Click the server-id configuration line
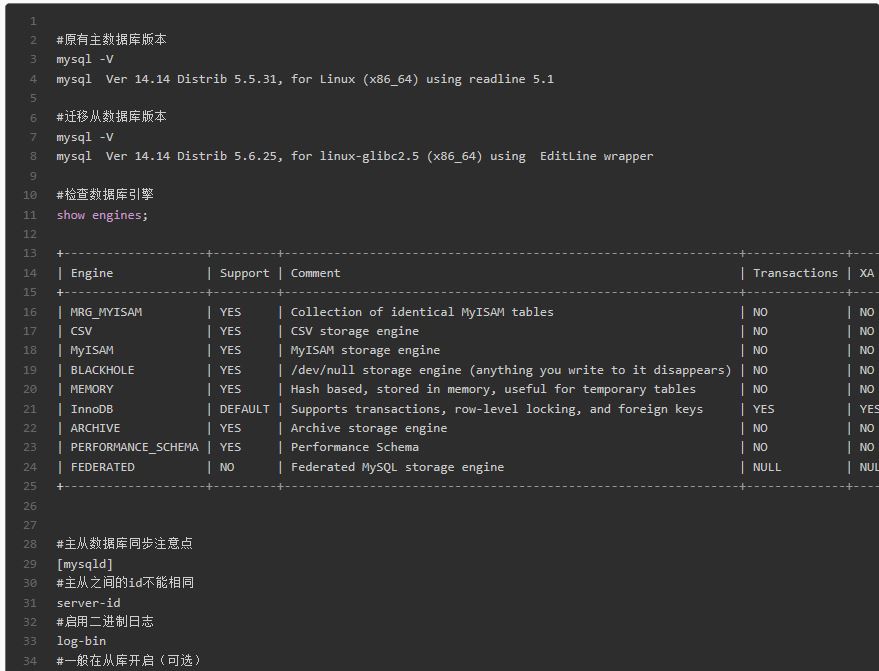 pyautogui.click(x=88, y=603)
